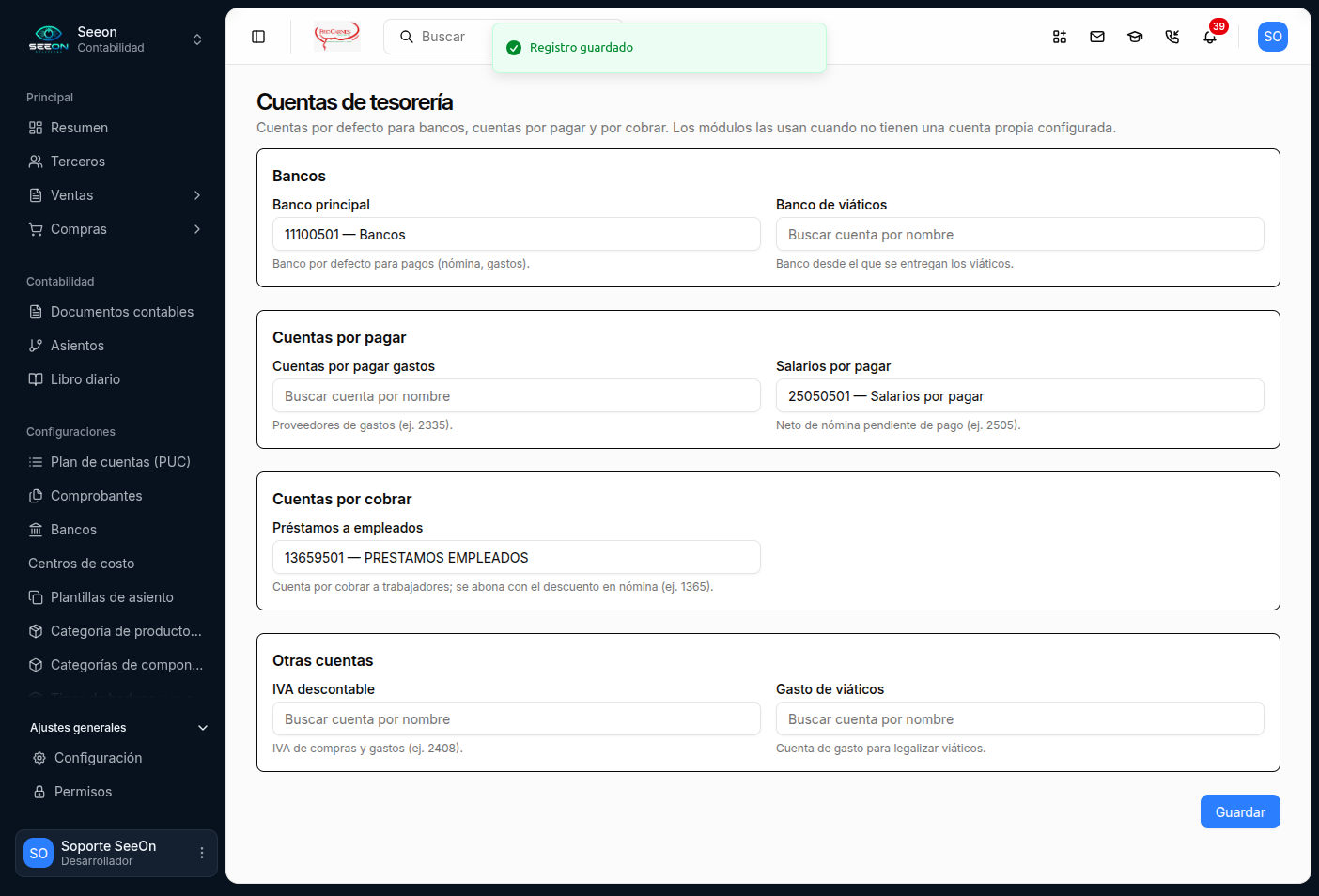Viewport: 1319px width, 896px height.
Task: Open Asientos in sidebar
Action: 116,346
